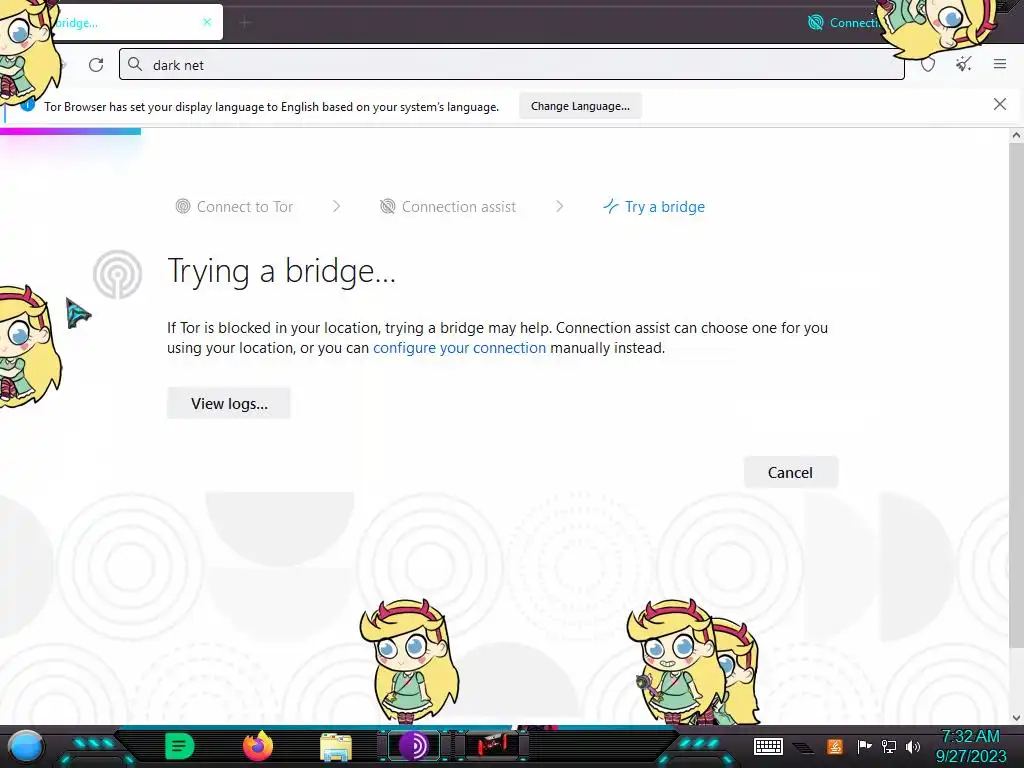Open the network tray icon

coord(888,746)
